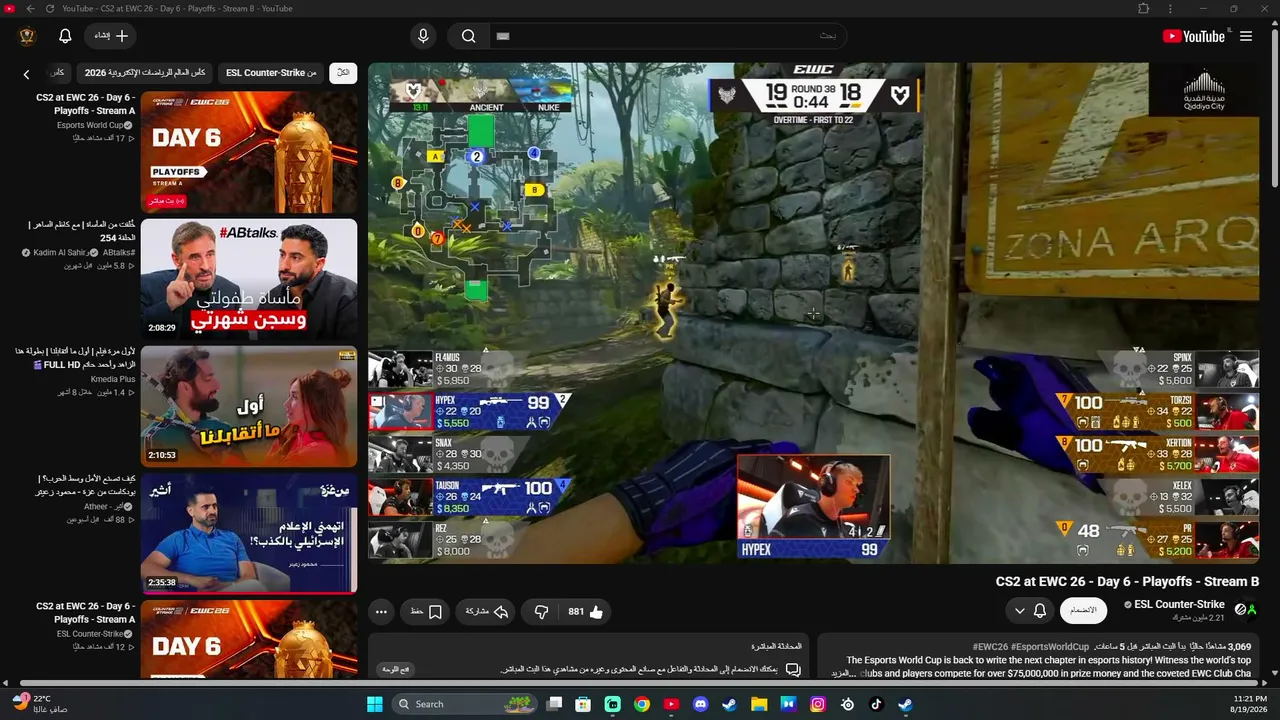
Task: Open the #ABtalks video thumbnail
Action: coord(249,279)
